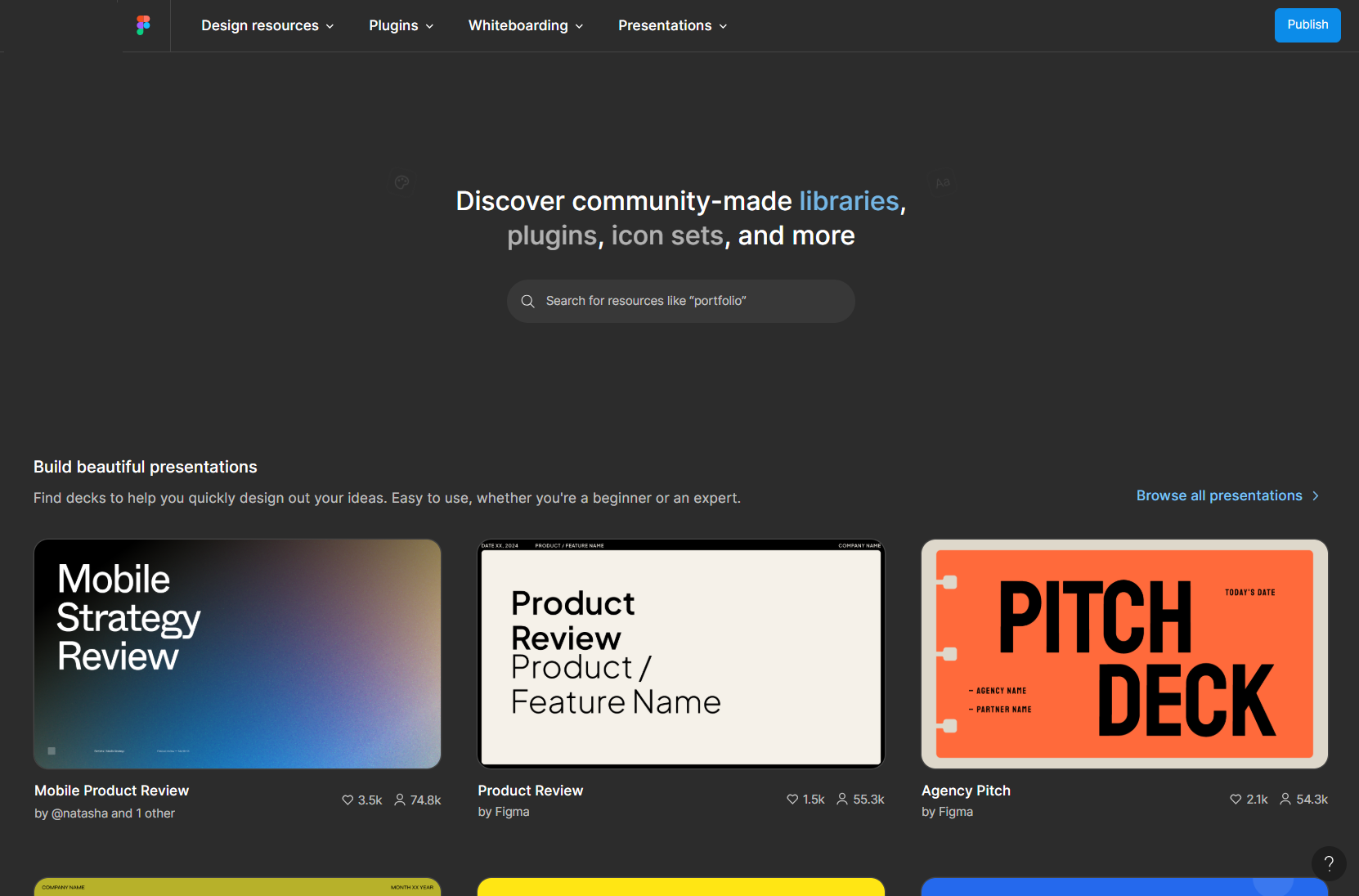Click heart icon on Product Review
Screen dimensions: 1359x896
[792, 799]
